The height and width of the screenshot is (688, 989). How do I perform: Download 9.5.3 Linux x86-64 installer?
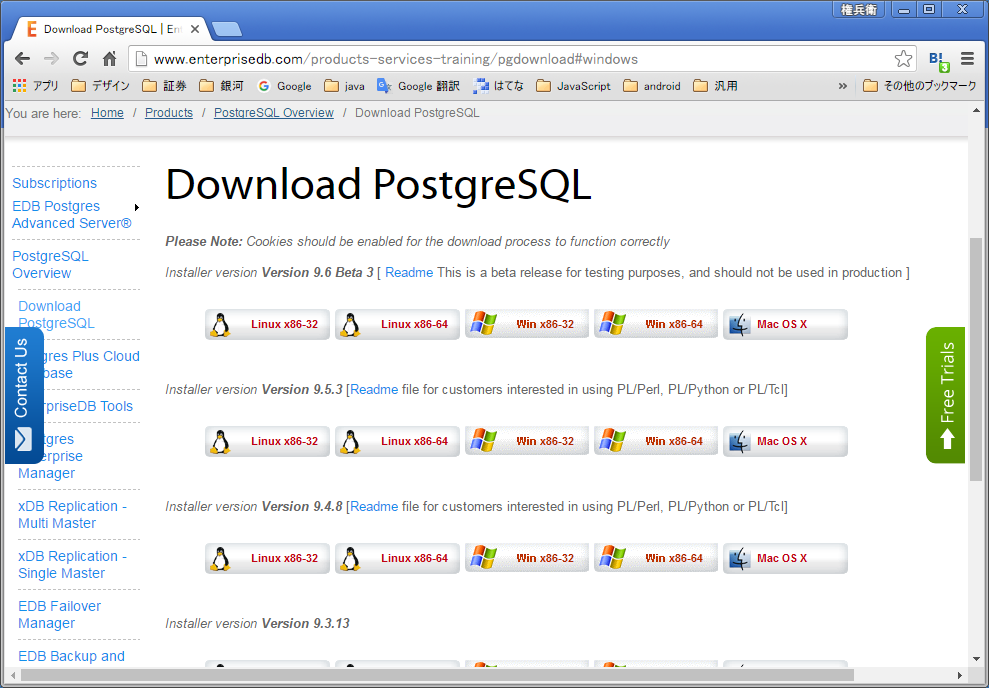coord(397,441)
